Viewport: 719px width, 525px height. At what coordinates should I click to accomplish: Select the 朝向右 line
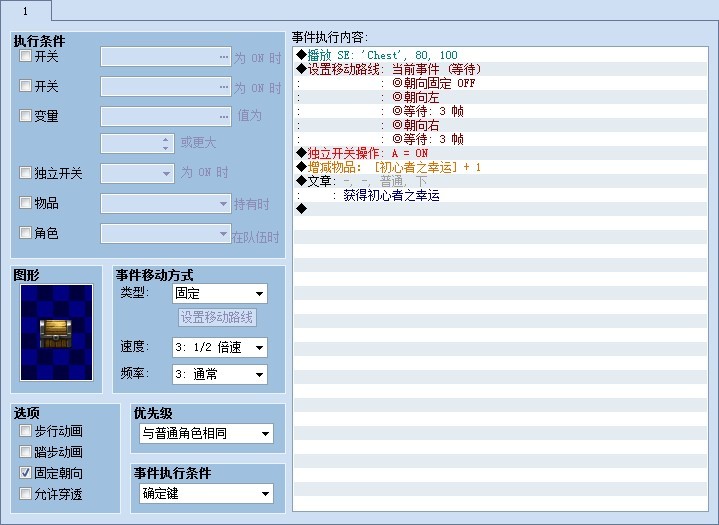point(500,125)
